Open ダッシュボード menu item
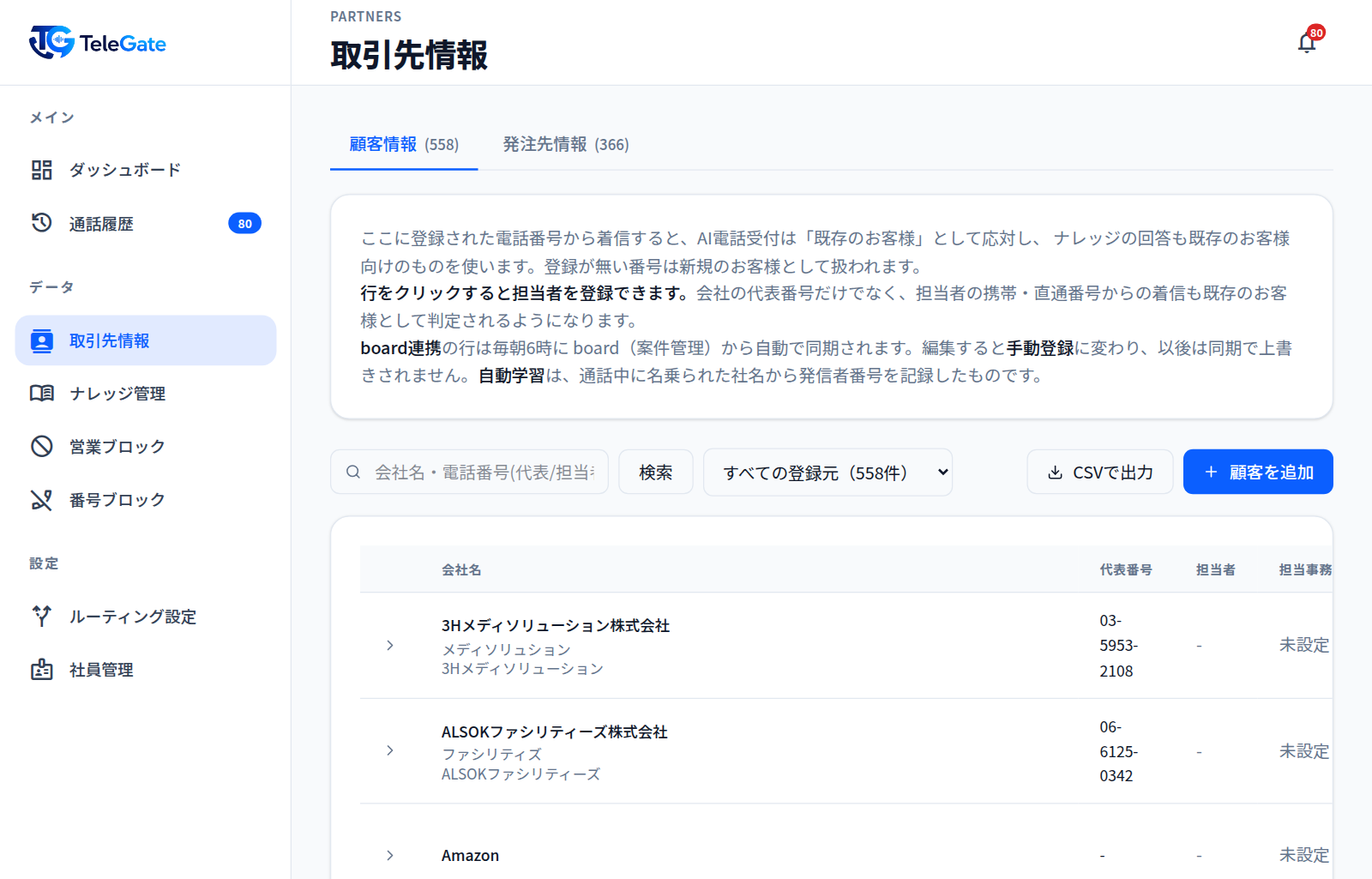 [146, 170]
